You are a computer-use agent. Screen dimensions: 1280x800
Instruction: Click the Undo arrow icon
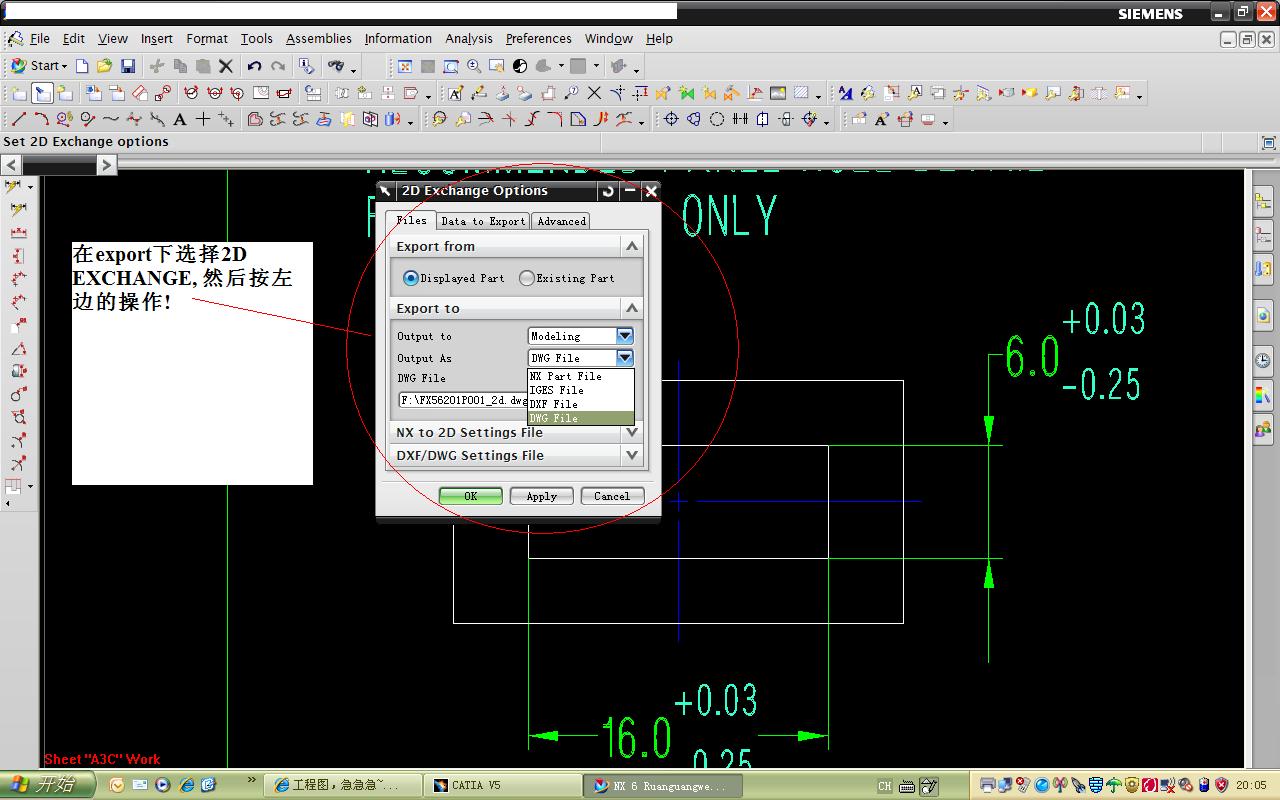coord(254,66)
